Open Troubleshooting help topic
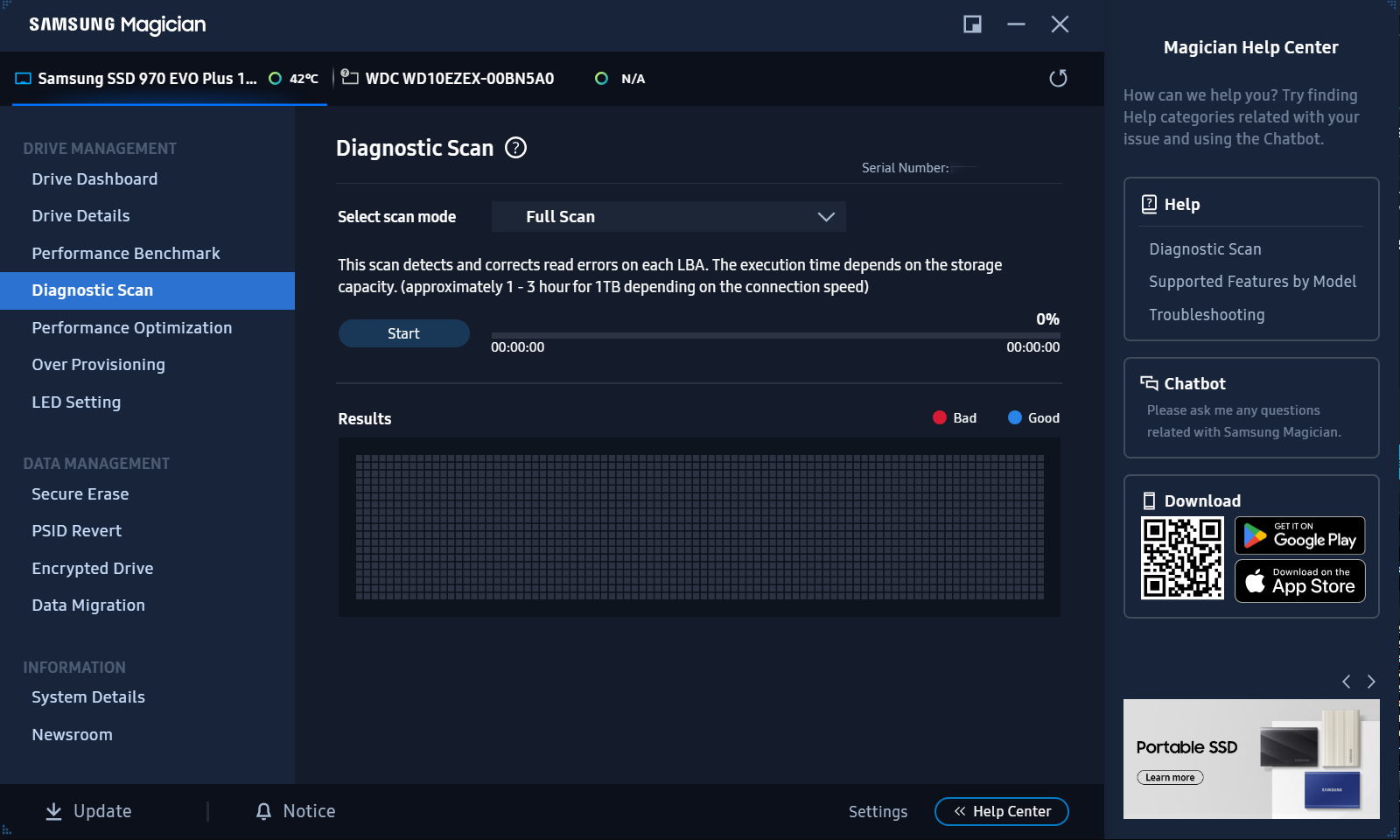 pos(1207,315)
